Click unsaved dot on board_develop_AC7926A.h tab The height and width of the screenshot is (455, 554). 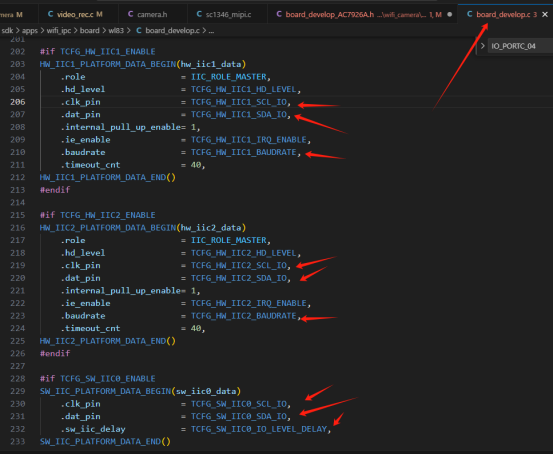click(x=449, y=14)
